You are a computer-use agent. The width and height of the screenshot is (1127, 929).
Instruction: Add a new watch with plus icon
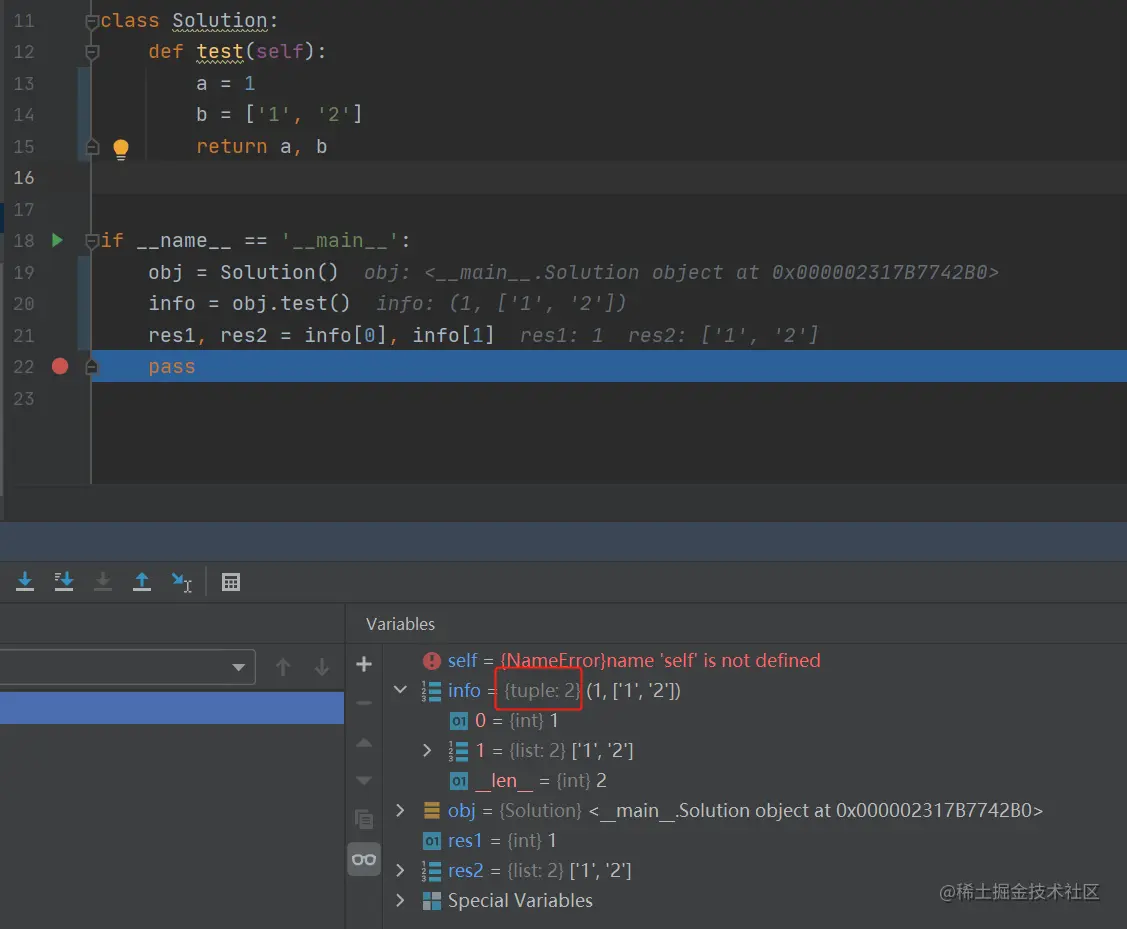coord(364,664)
